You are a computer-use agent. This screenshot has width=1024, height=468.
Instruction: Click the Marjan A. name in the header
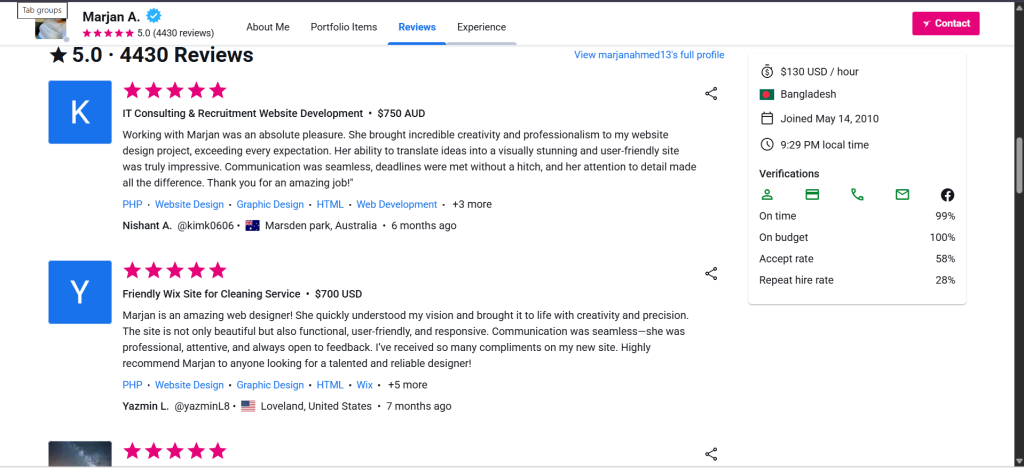[x=112, y=16]
